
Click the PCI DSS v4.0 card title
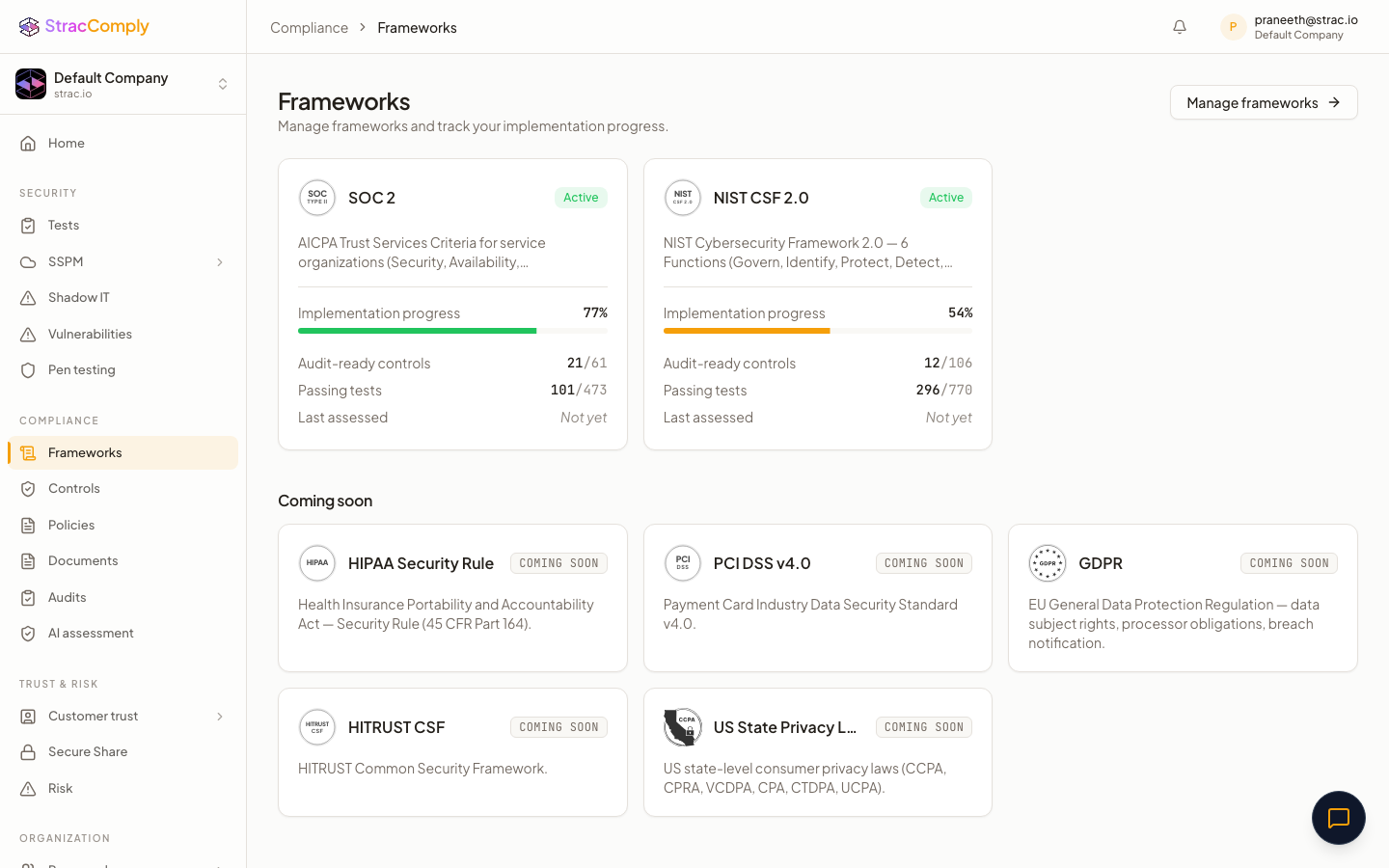click(x=762, y=563)
